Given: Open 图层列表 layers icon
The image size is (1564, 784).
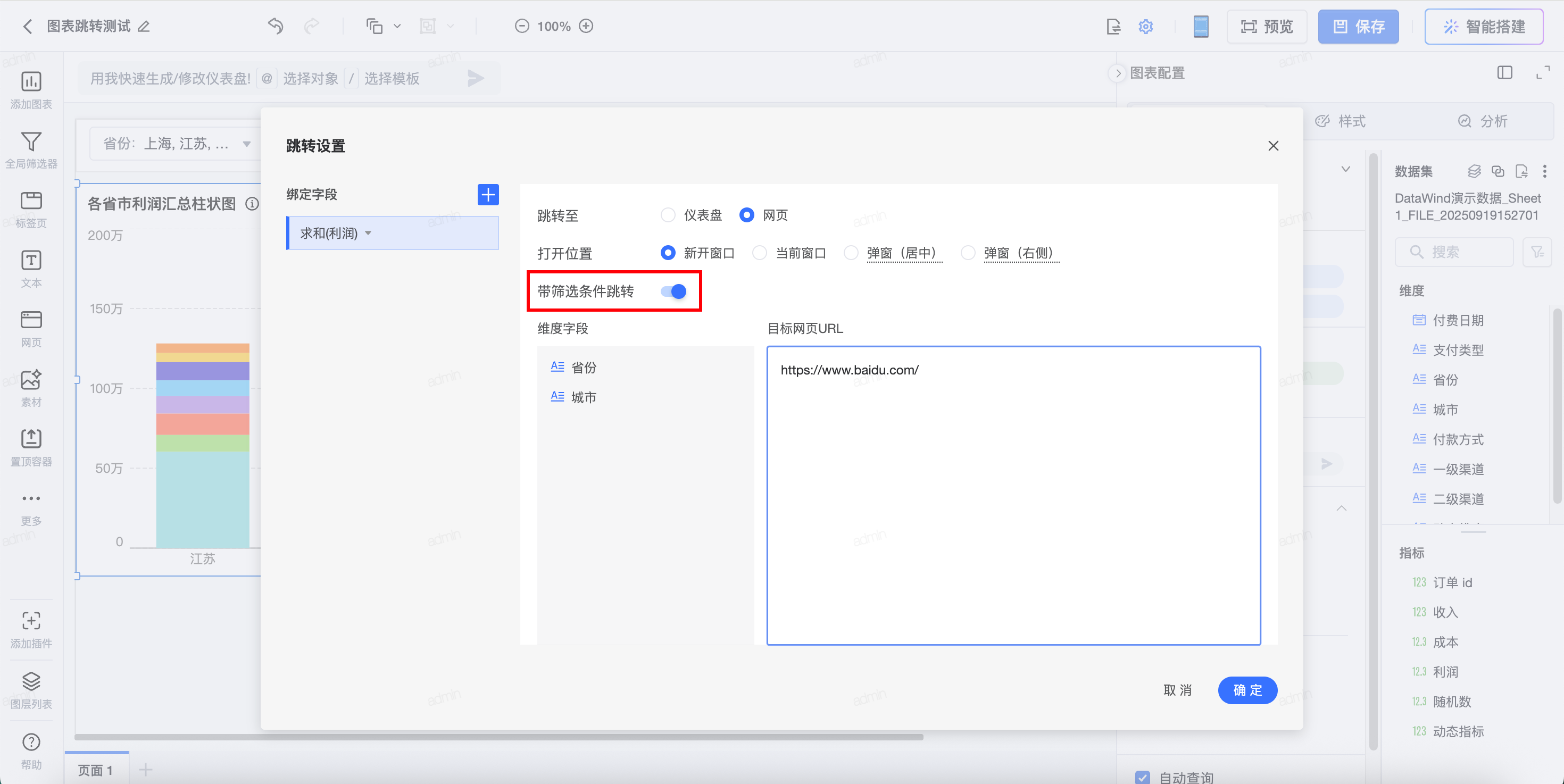Looking at the screenshot, I should (x=31, y=681).
